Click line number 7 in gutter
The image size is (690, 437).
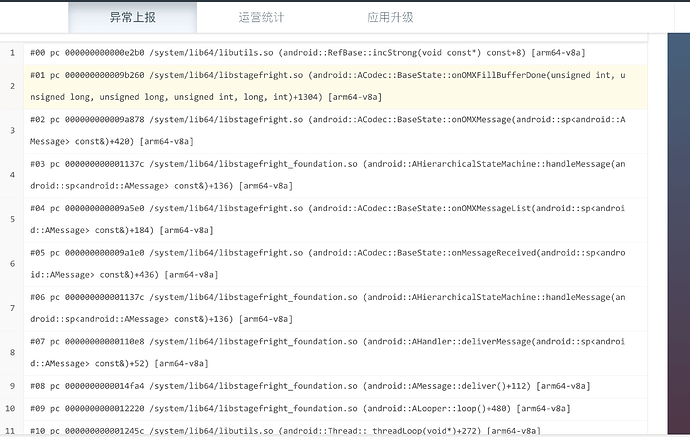[x=12, y=308]
